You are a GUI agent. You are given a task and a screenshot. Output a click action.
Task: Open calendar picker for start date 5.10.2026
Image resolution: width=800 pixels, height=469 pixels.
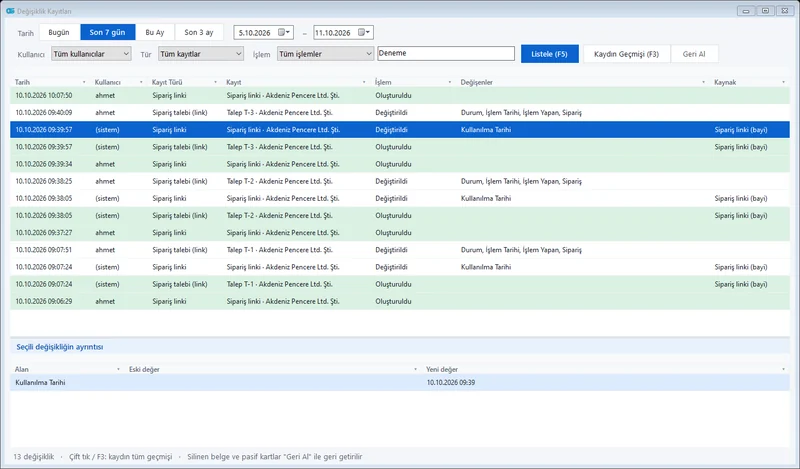click(284, 33)
